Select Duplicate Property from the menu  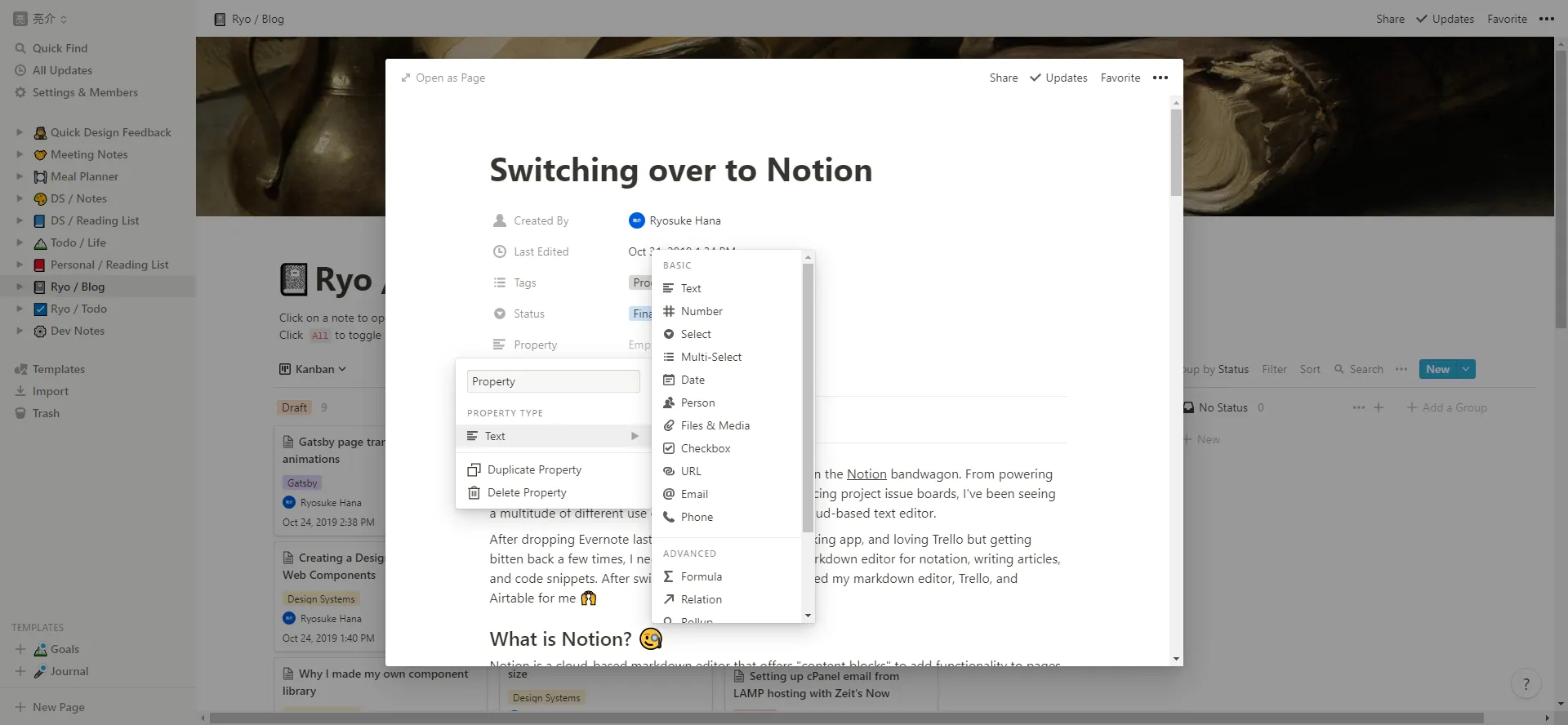552,469
